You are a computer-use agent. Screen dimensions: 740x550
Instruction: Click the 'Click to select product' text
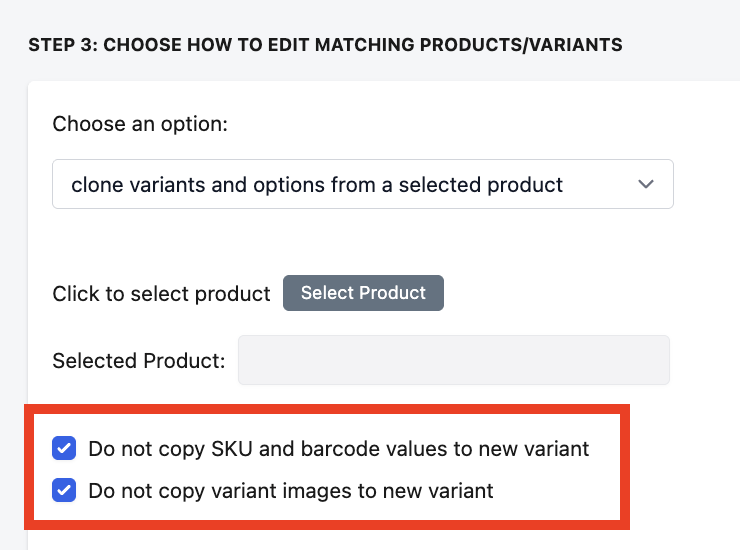tap(161, 294)
